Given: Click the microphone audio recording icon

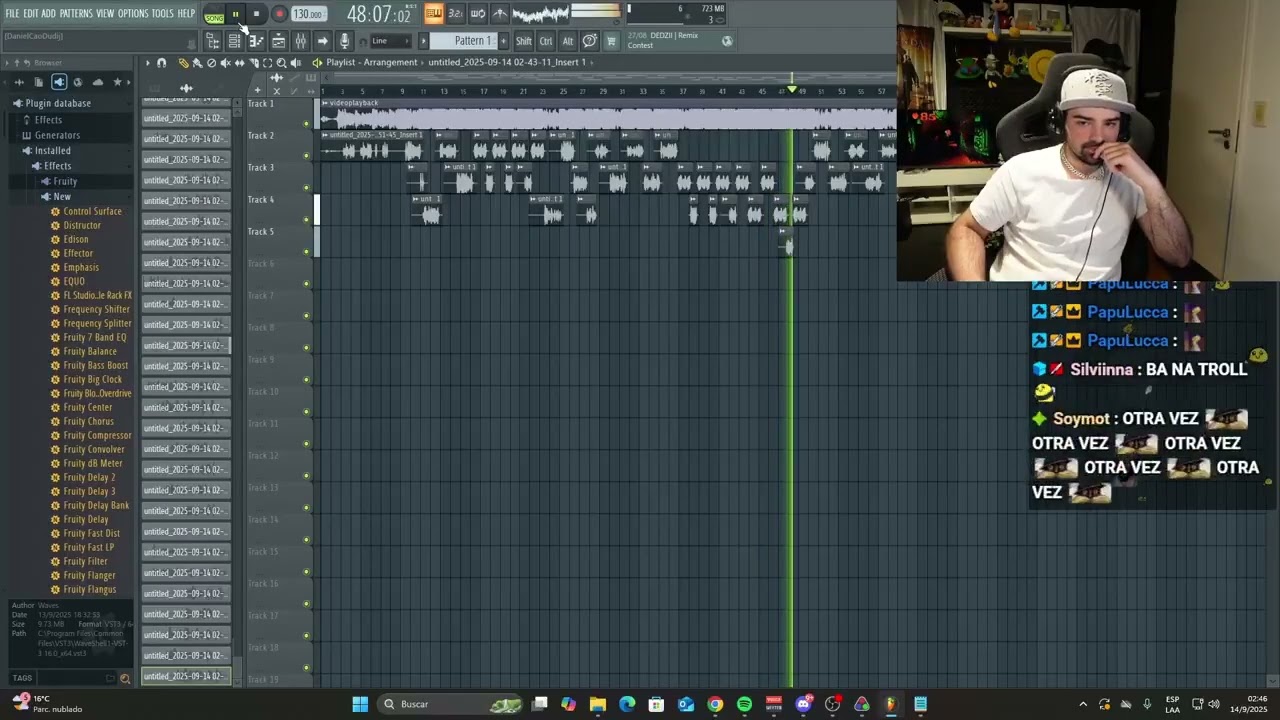Looking at the screenshot, I should coord(344,41).
